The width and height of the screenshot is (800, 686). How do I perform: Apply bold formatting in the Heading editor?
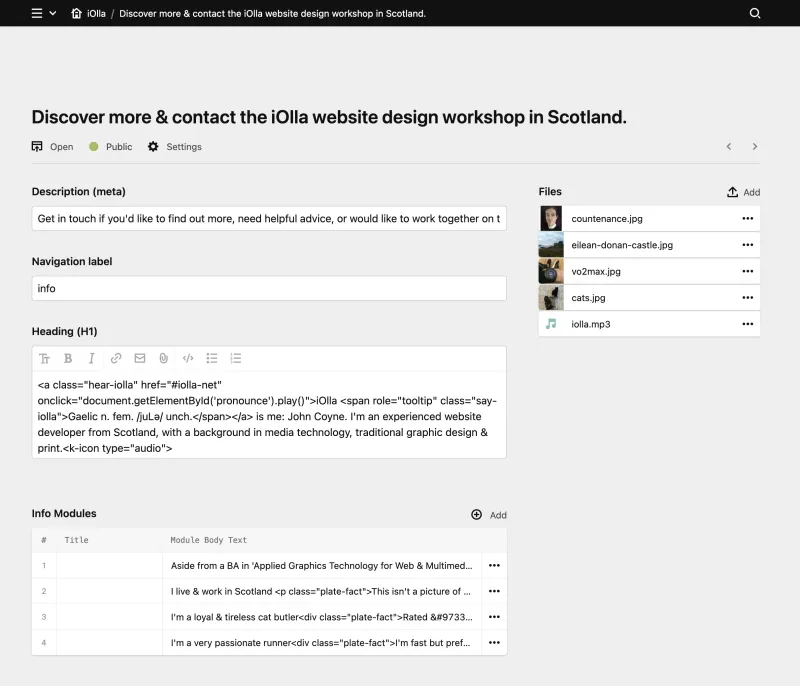click(68, 358)
